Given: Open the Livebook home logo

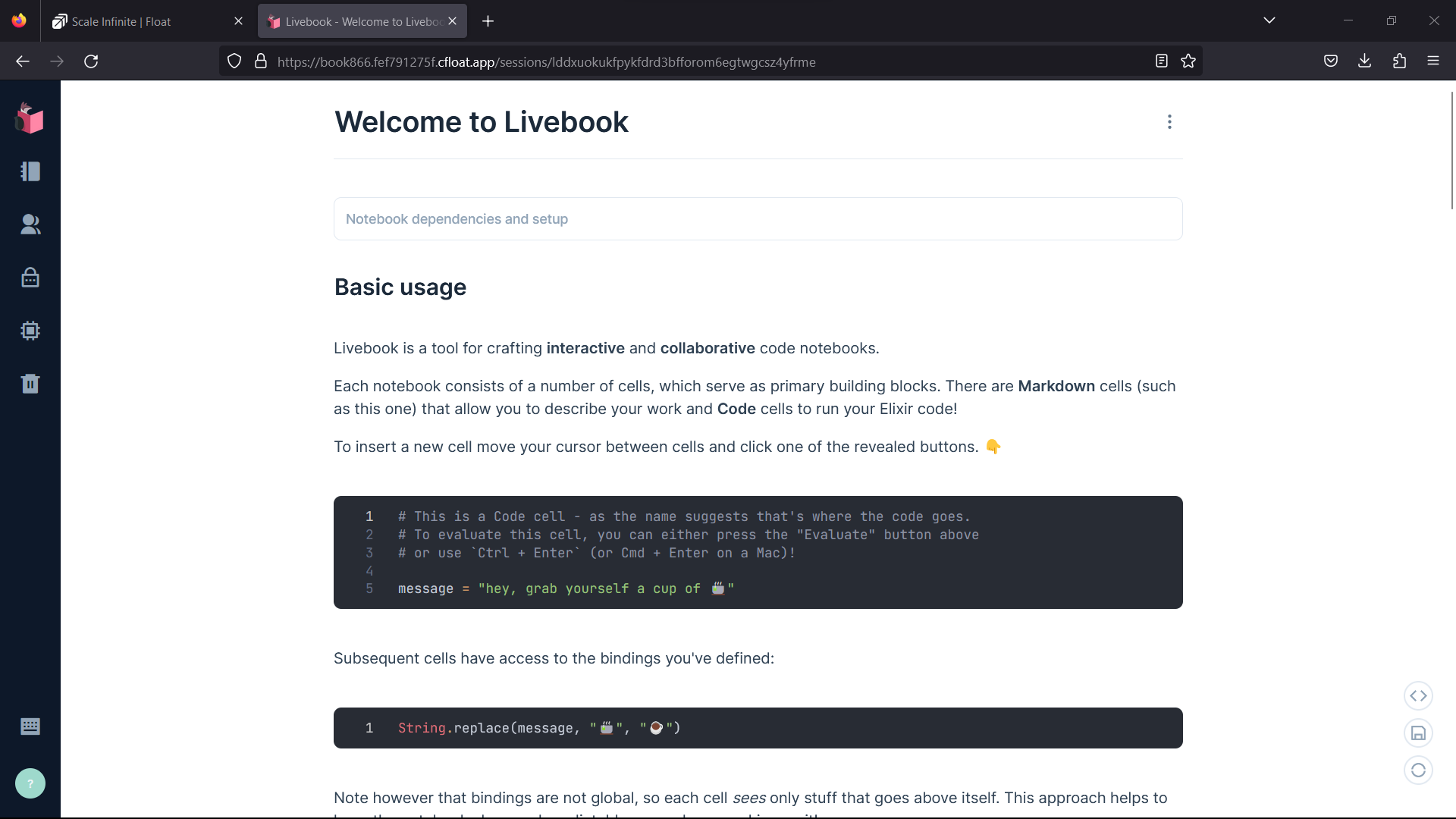Looking at the screenshot, I should [30, 119].
